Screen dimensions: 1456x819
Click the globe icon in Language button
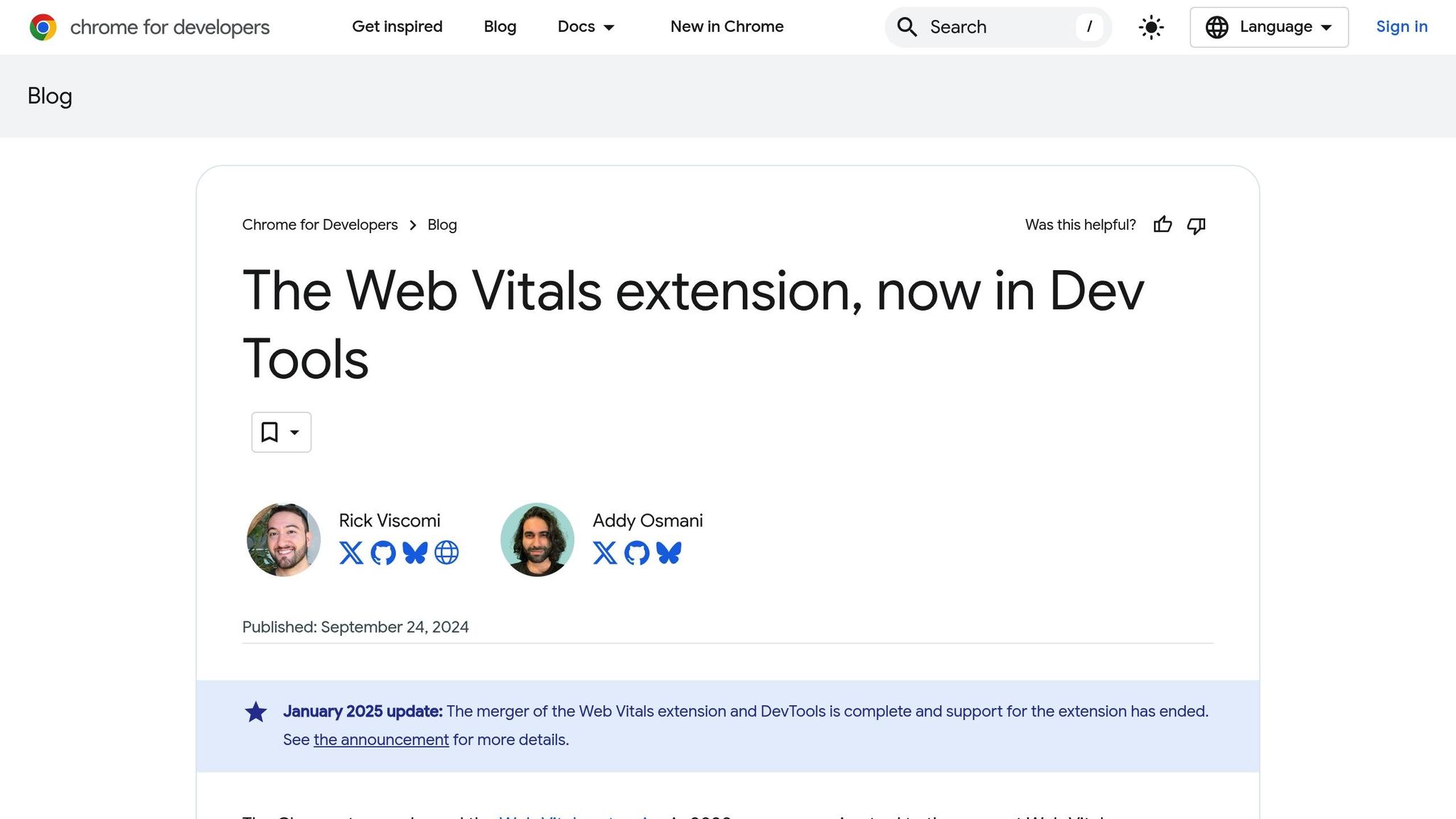pos(1216,27)
